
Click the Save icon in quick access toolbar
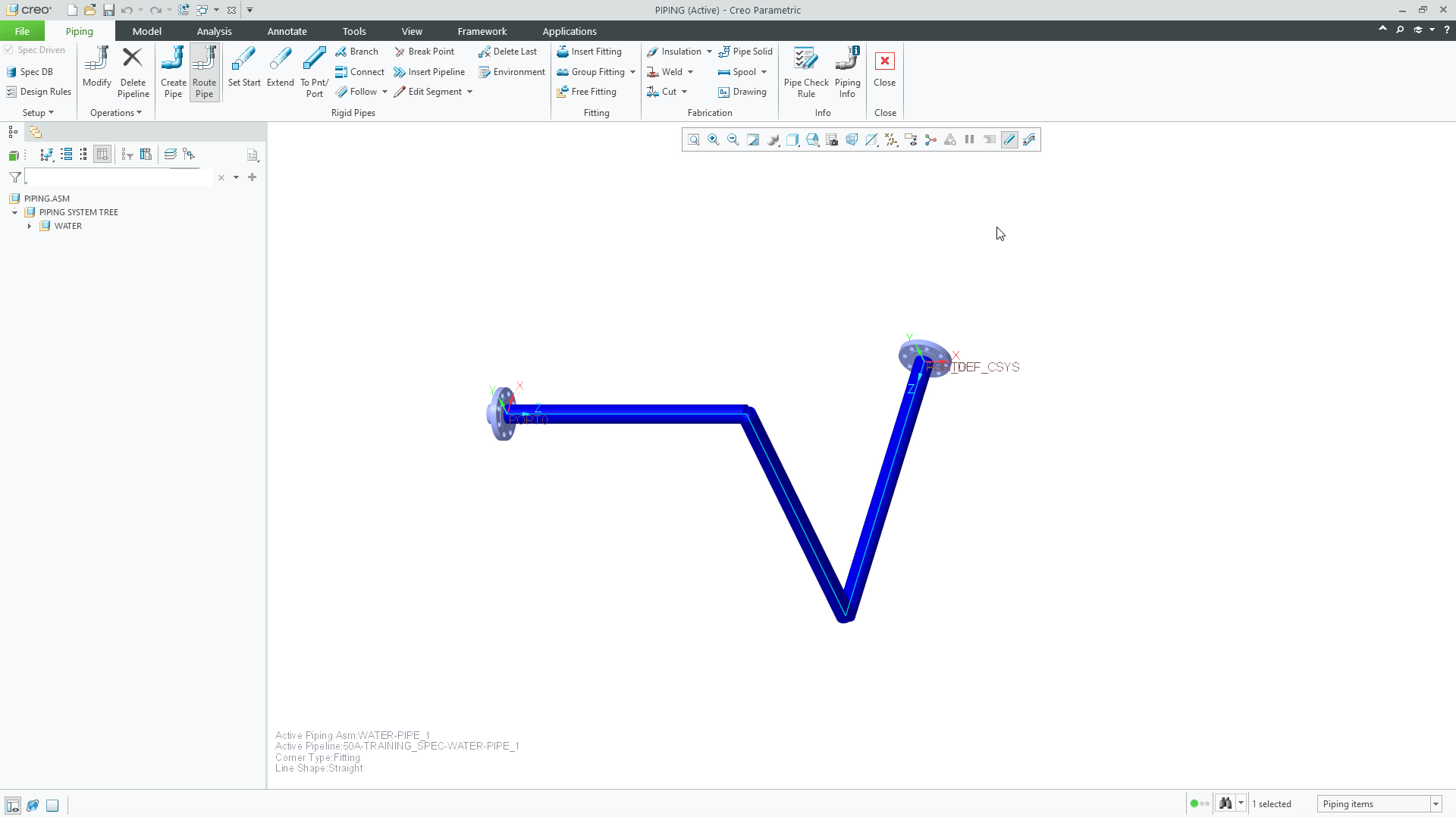tap(108, 10)
